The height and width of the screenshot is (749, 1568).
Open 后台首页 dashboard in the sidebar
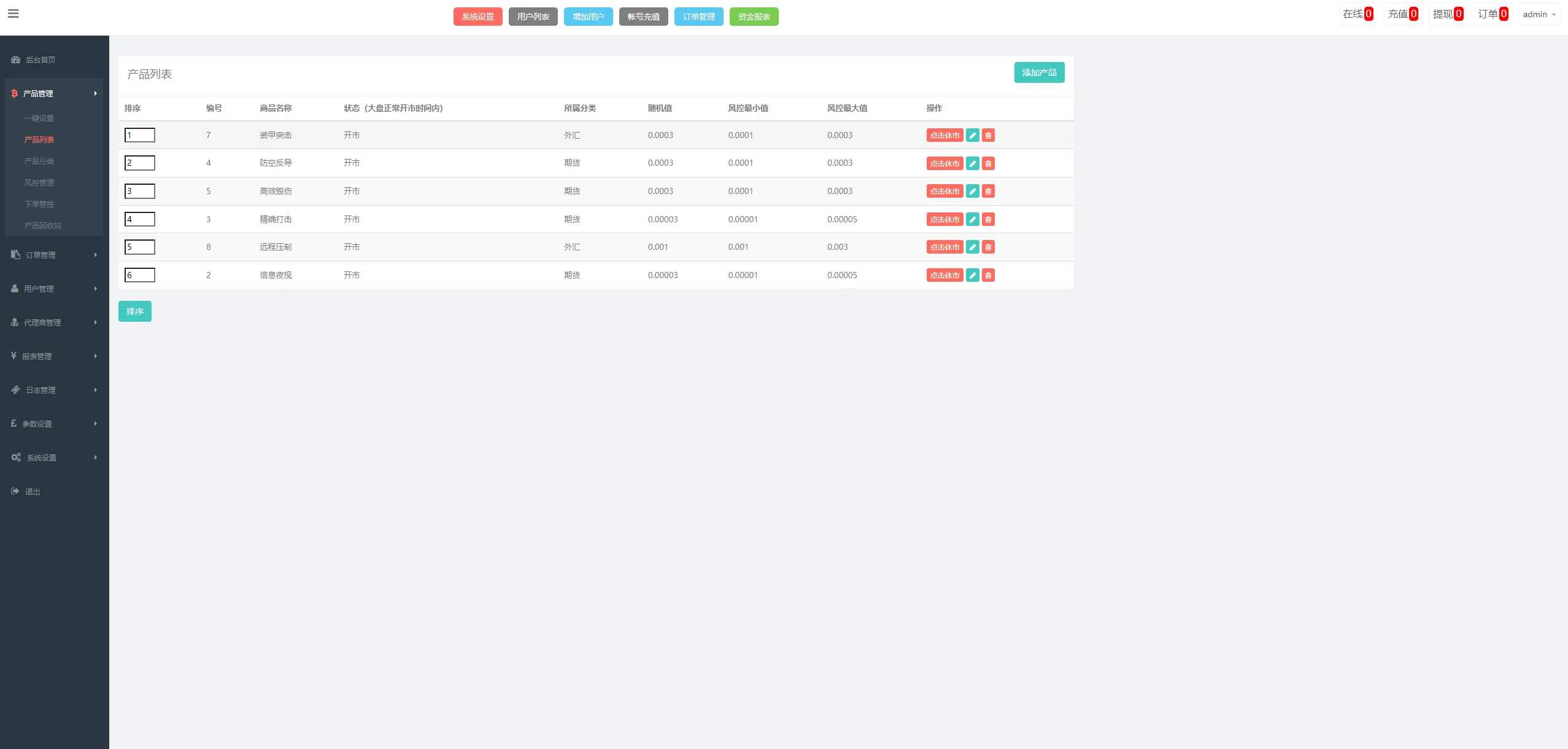(41, 60)
